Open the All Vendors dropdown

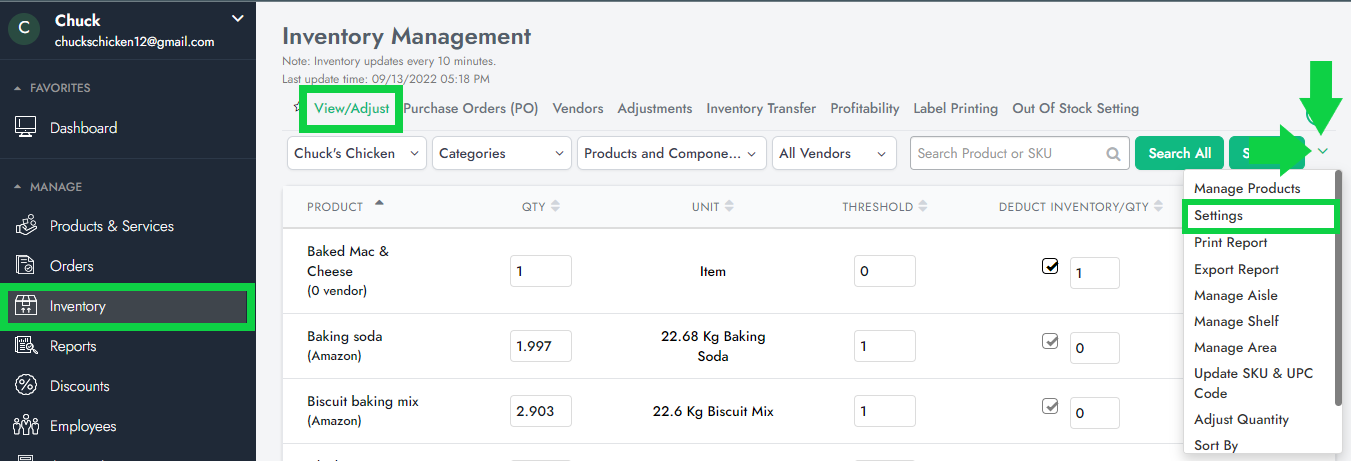[834, 154]
